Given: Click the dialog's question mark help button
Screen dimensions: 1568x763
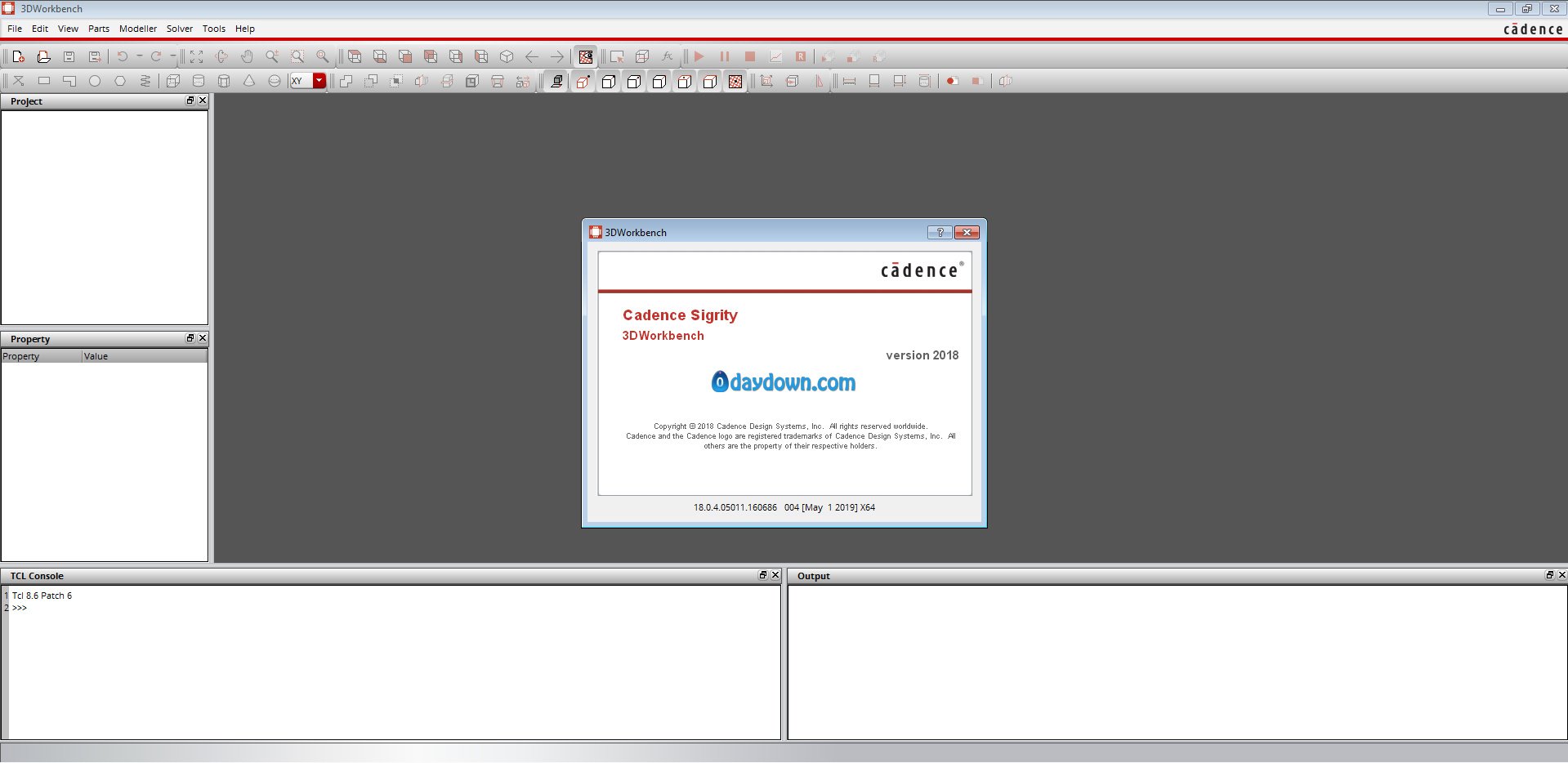Looking at the screenshot, I should (x=940, y=233).
